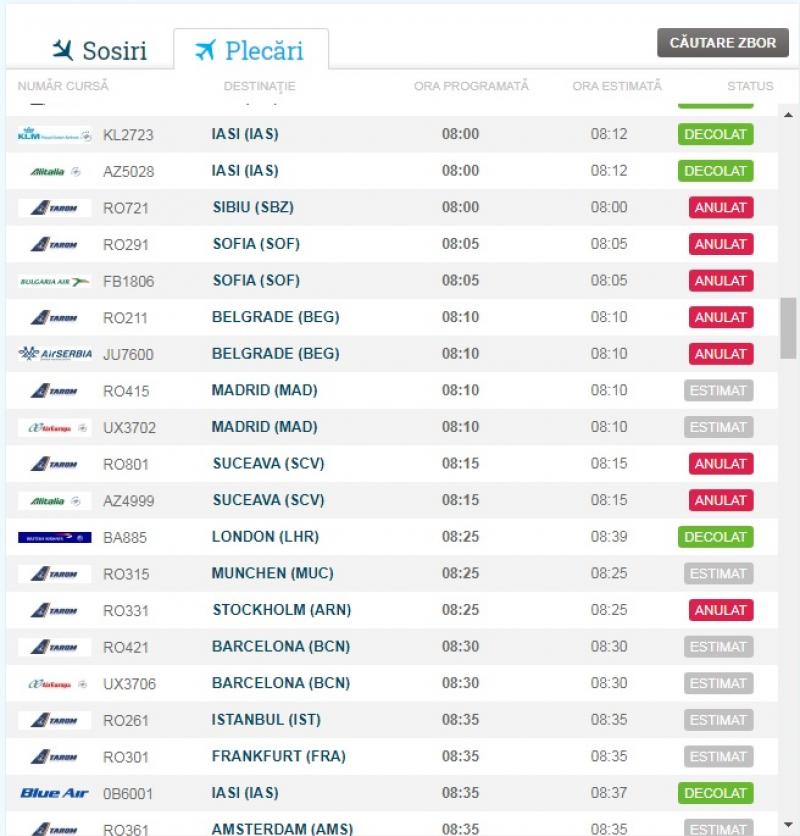The height and width of the screenshot is (836, 800).
Task: Click the Alitalia logo beside AZ5028
Action: pyautogui.click(x=54, y=171)
